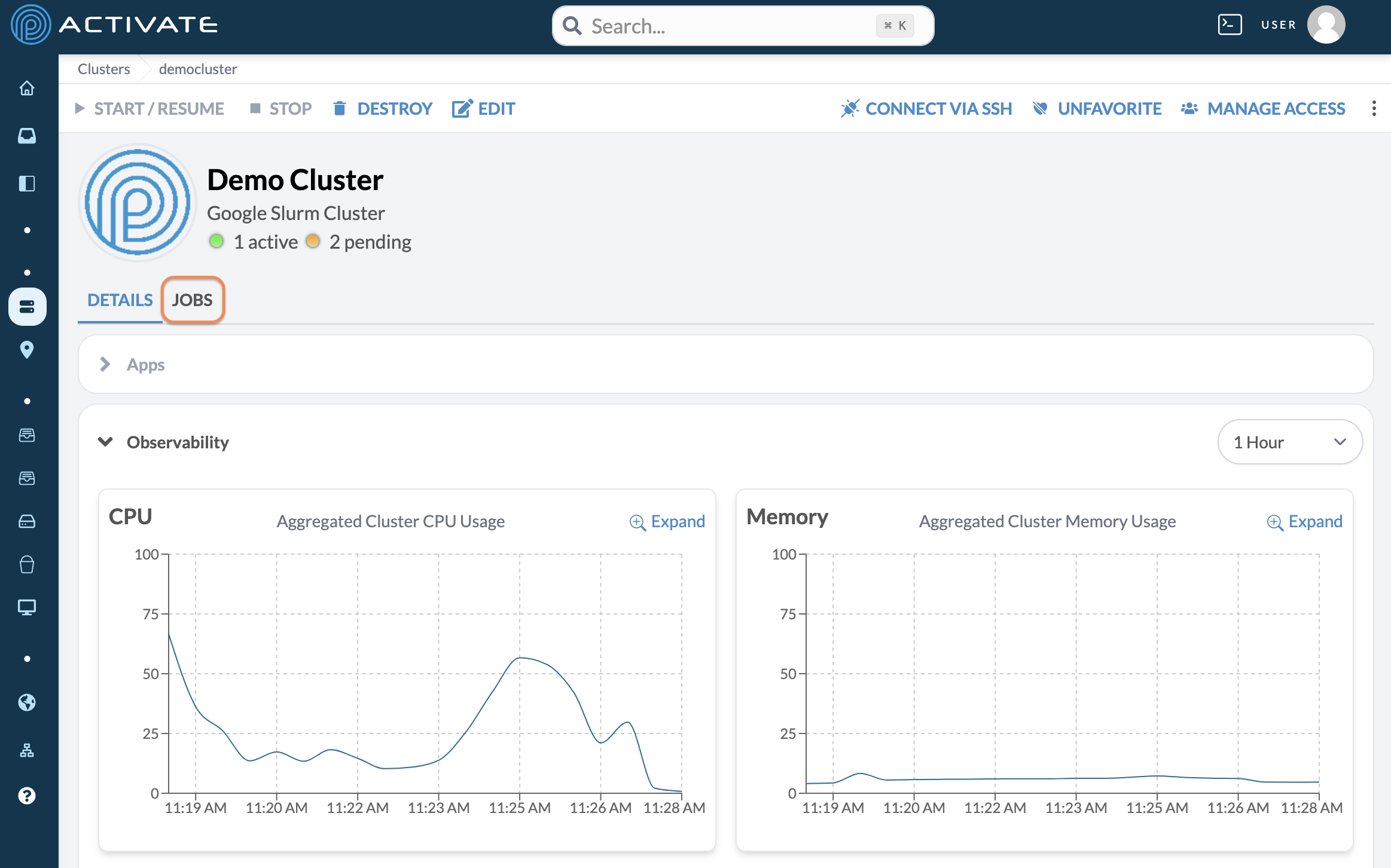Click the USER label in top bar

click(1279, 25)
